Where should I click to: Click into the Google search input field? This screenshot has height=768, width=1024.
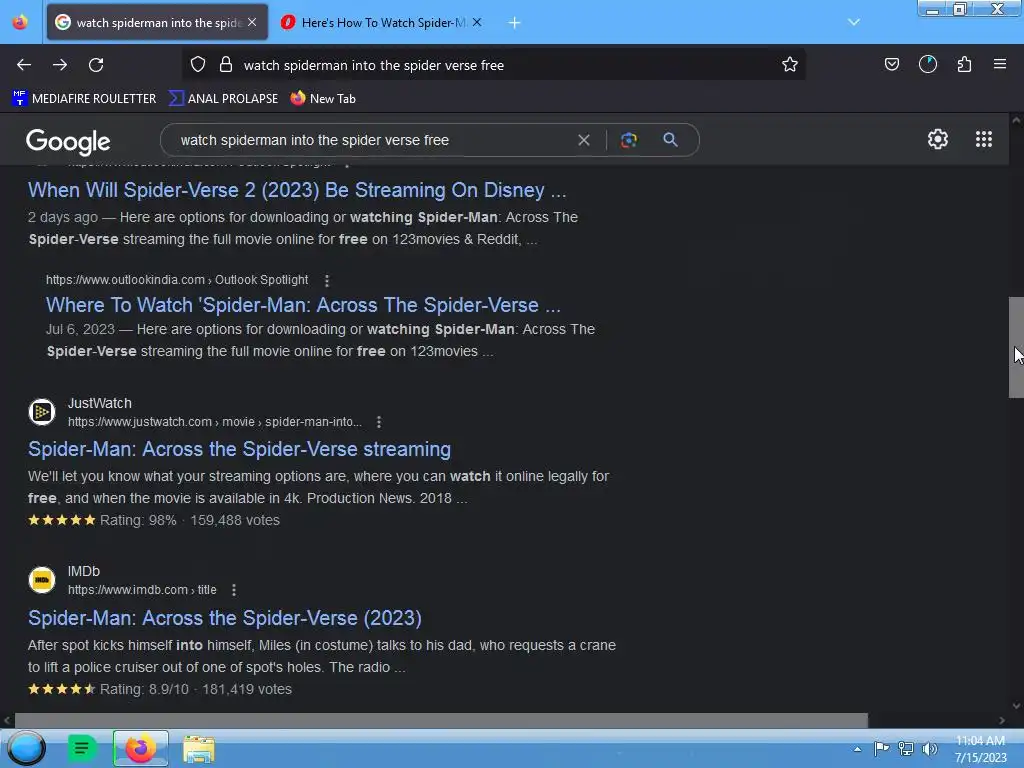[372, 140]
